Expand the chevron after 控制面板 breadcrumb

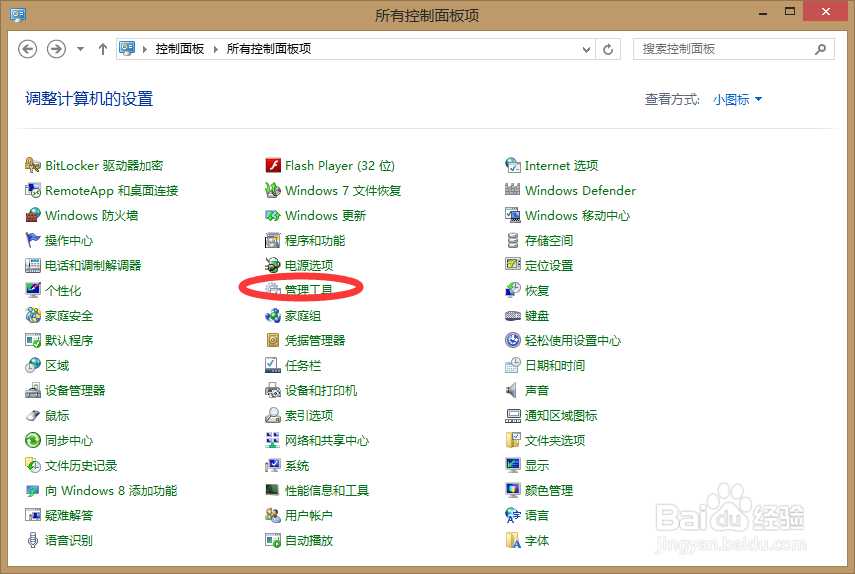tap(215, 49)
